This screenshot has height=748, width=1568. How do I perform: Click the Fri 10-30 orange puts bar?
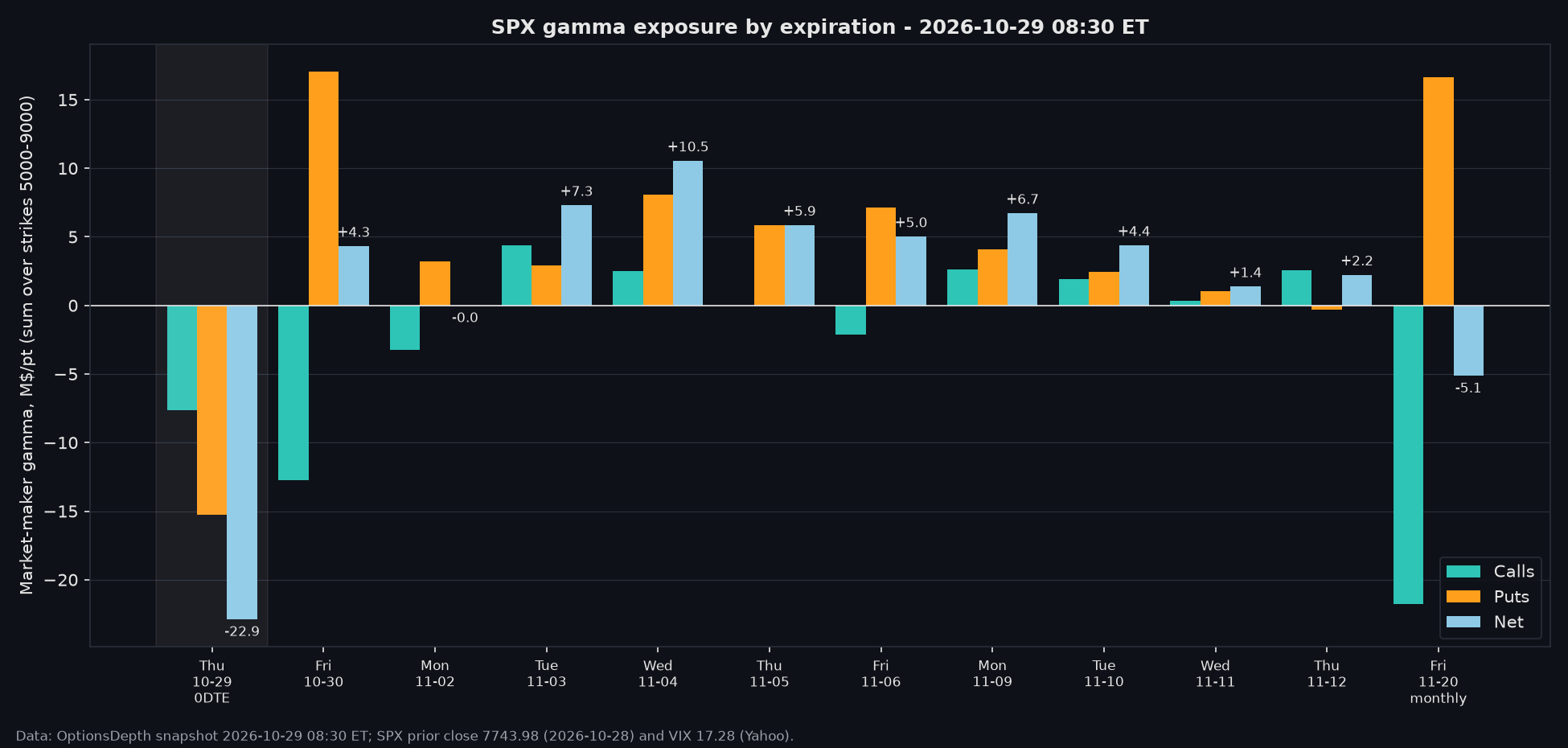click(x=323, y=189)
